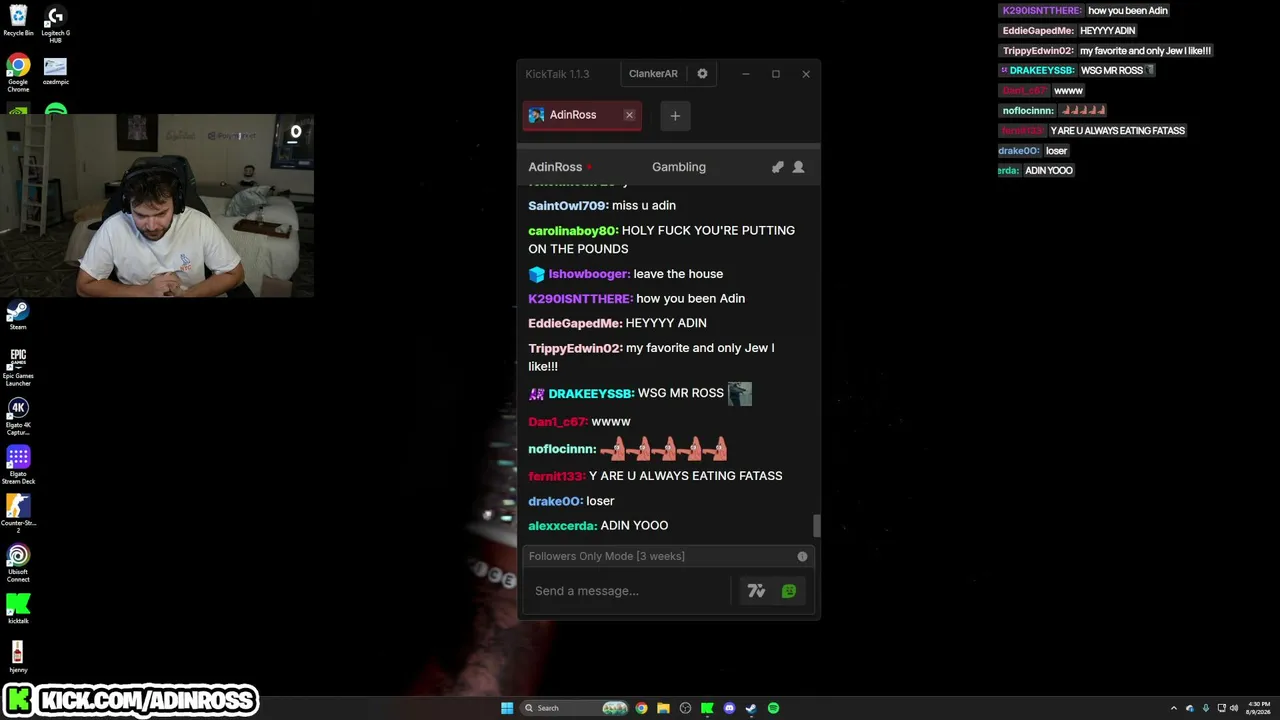The image size is (1280, 720).
Task: Open the Epic Games Launcher desktop icon
Action: (18, 367)
